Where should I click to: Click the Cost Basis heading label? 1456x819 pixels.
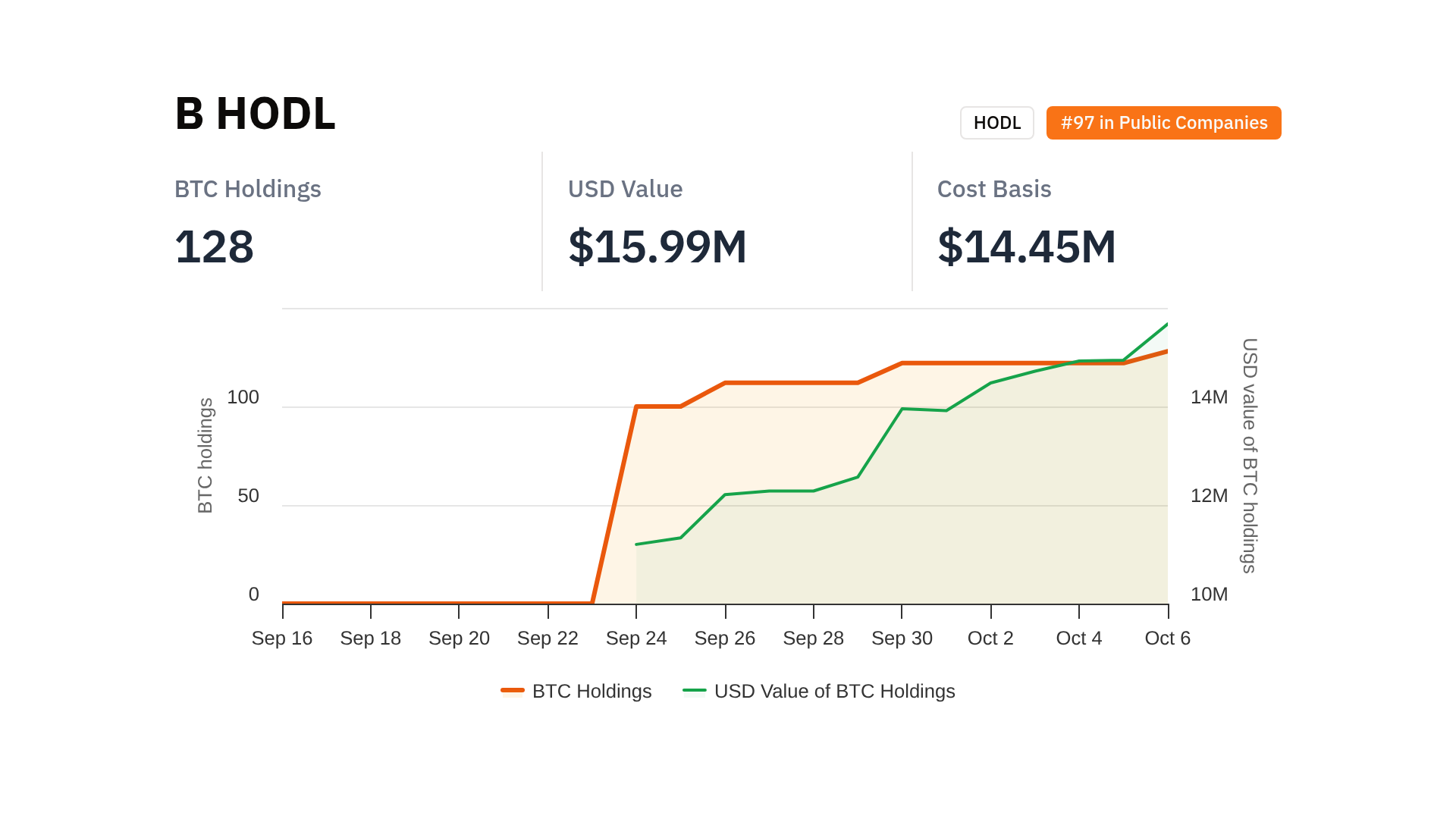[993, 189]
